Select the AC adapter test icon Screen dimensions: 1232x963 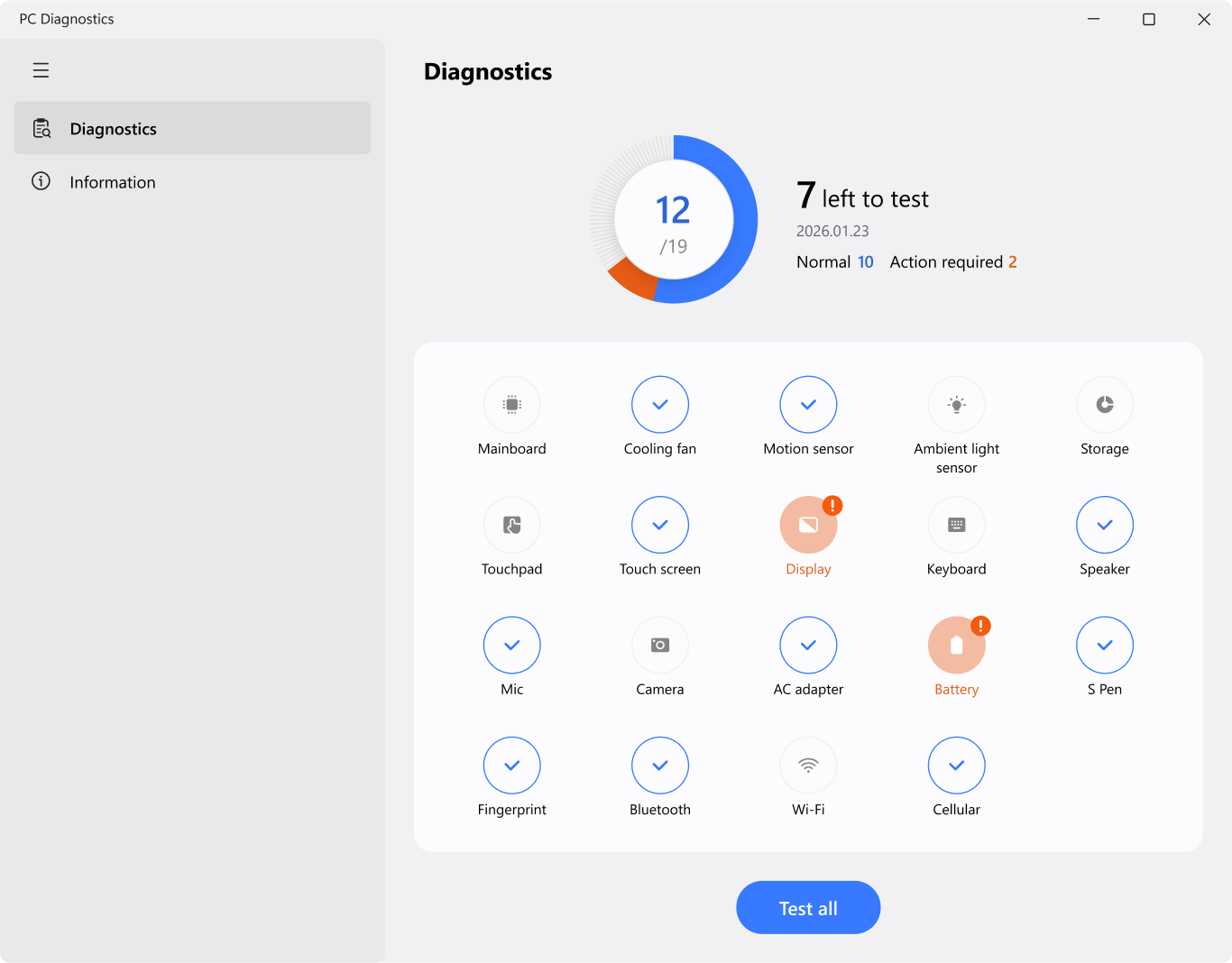pyautogui.click(x=808, y=645)
